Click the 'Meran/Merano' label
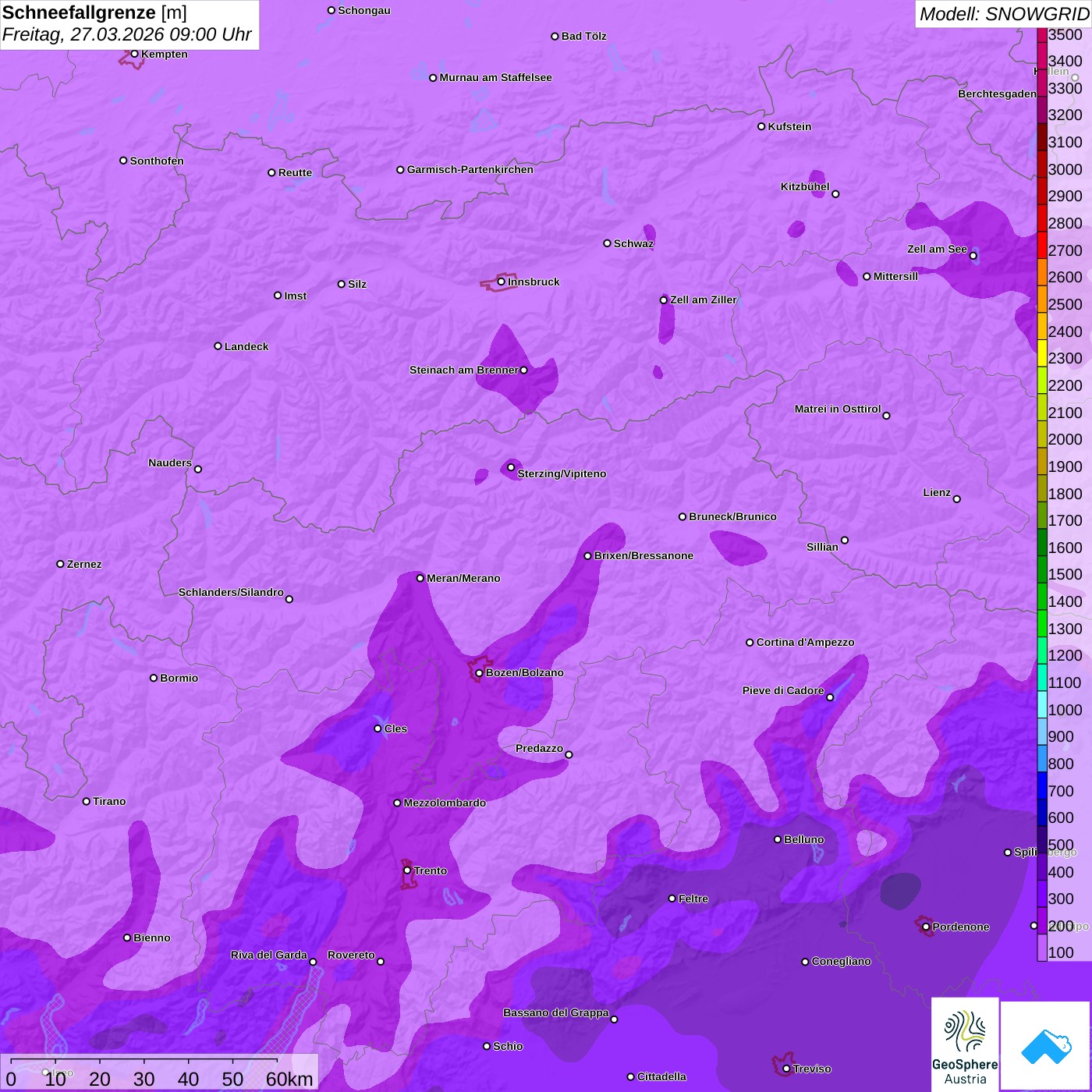 463,578
